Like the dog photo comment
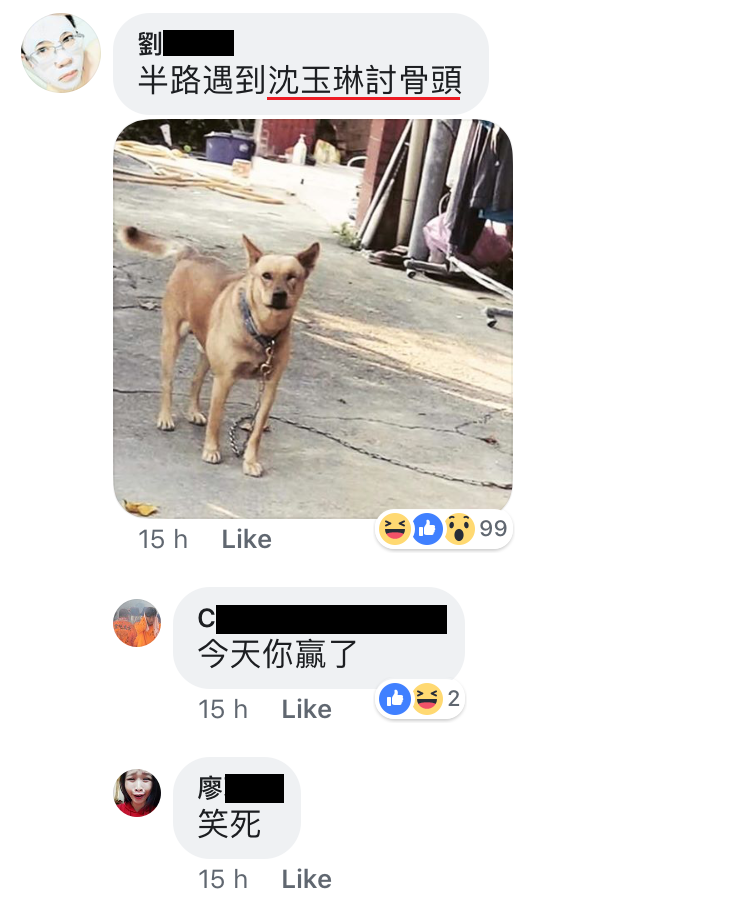This screenshot has height=905, width=747. (246, 540)
